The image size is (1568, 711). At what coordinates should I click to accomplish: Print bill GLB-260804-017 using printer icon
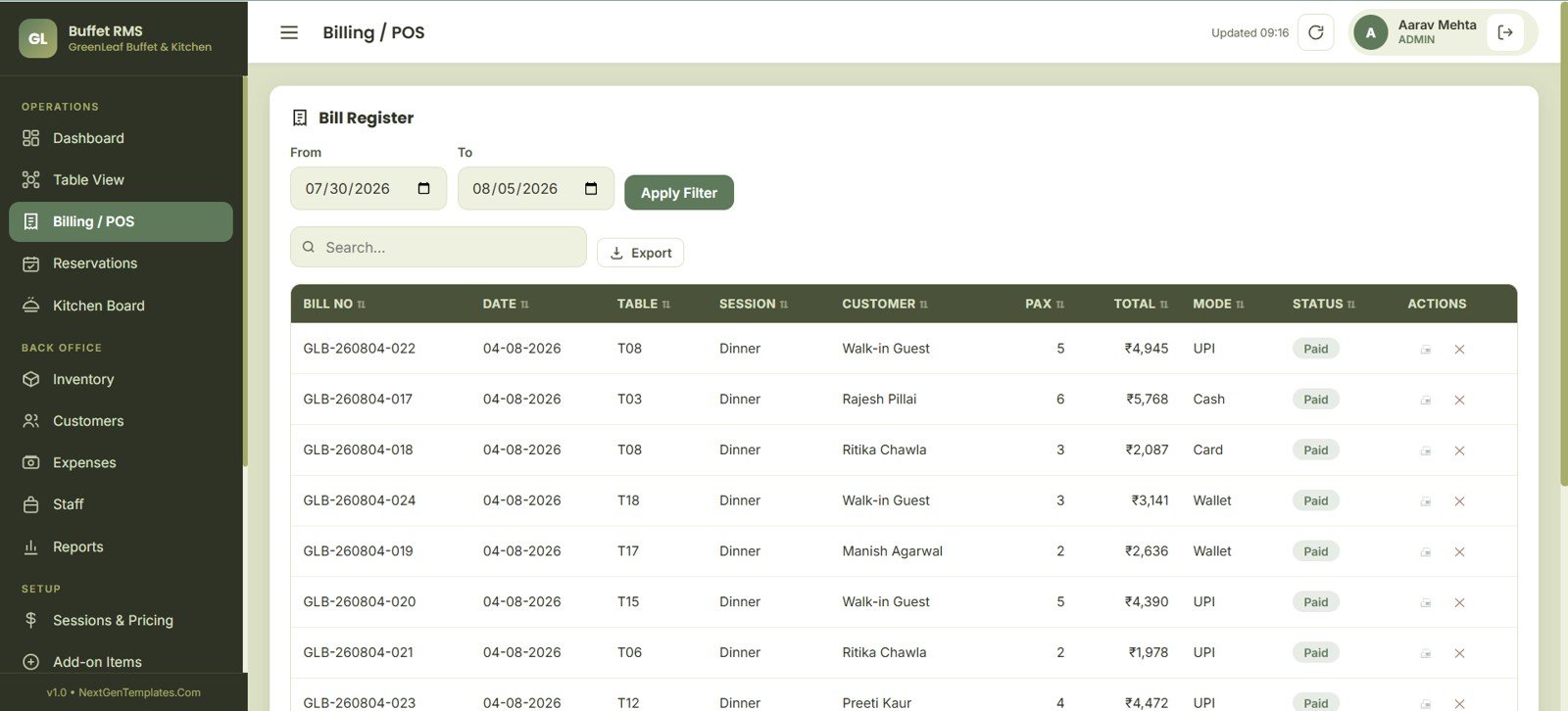(x=1426, y=400)
